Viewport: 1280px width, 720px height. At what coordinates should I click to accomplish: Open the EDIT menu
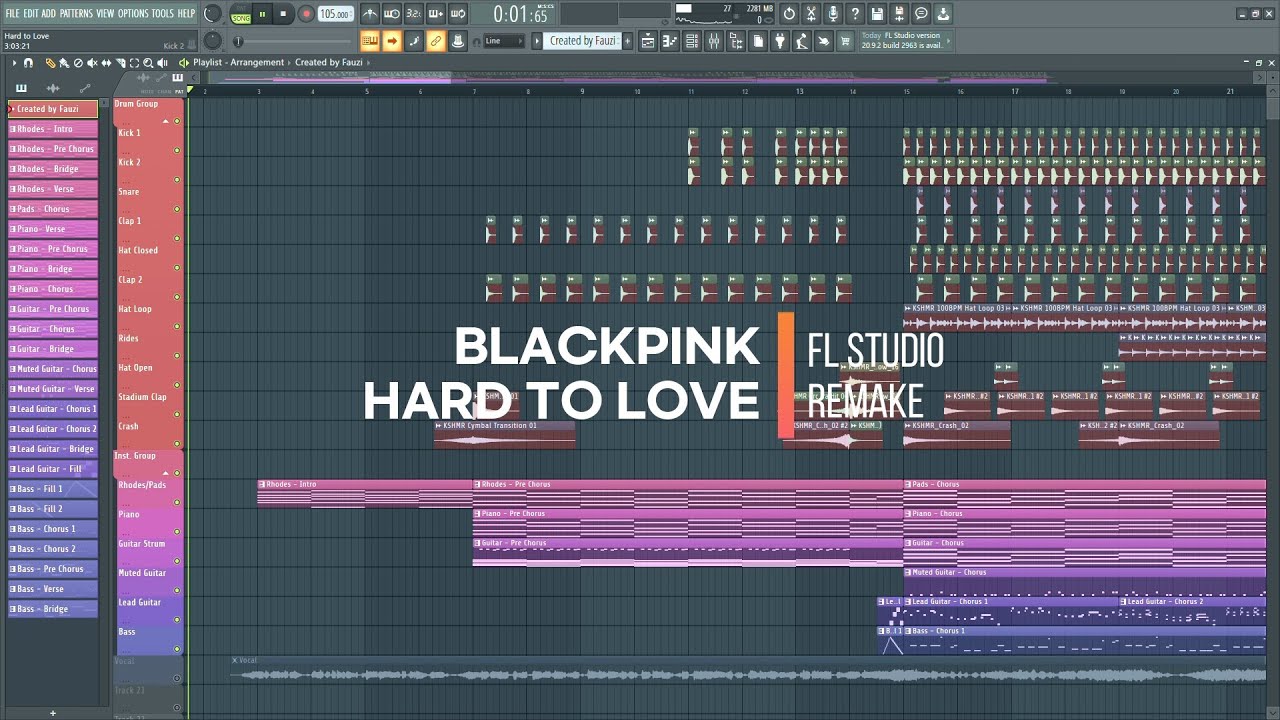[31, 13]
